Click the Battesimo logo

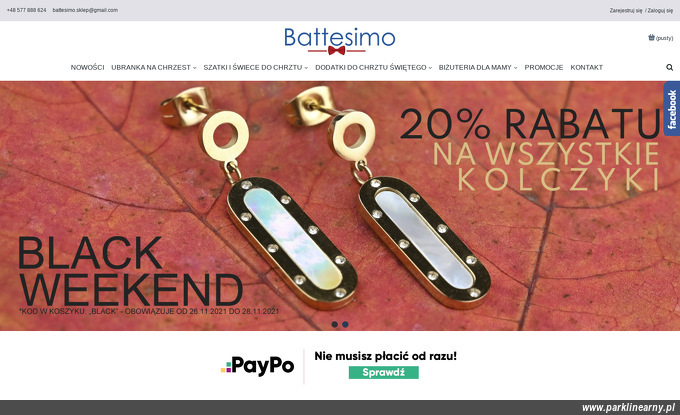tap(339, 41)
